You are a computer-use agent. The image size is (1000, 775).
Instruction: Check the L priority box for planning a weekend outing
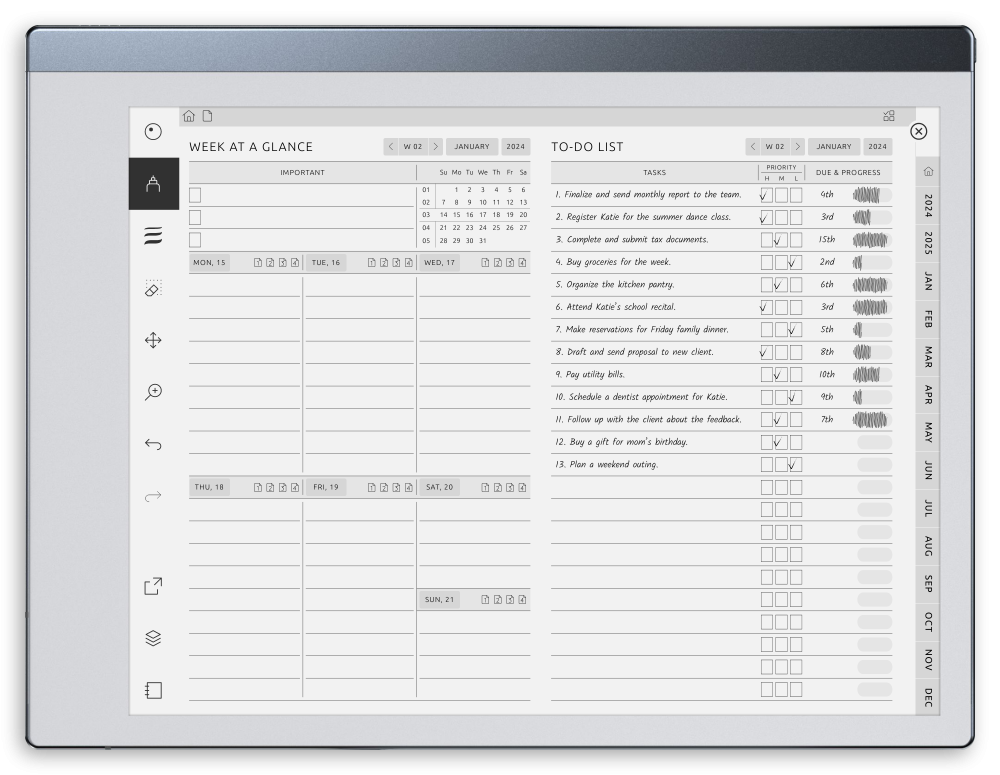(794, 464)
